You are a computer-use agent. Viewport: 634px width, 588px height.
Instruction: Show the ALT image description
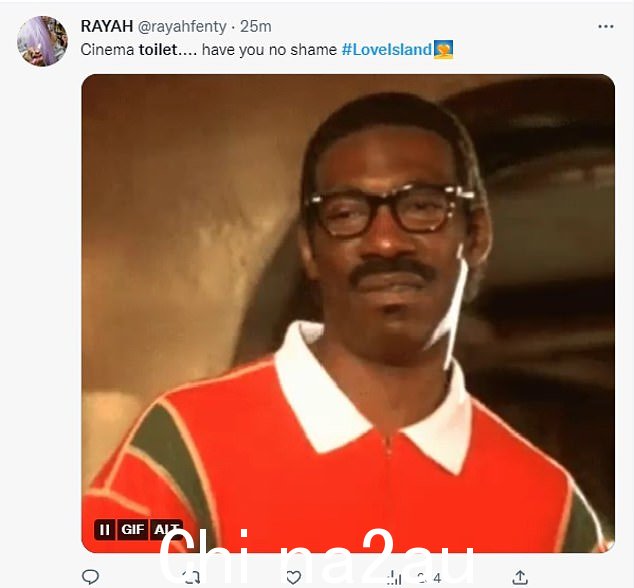pos(166,529)
